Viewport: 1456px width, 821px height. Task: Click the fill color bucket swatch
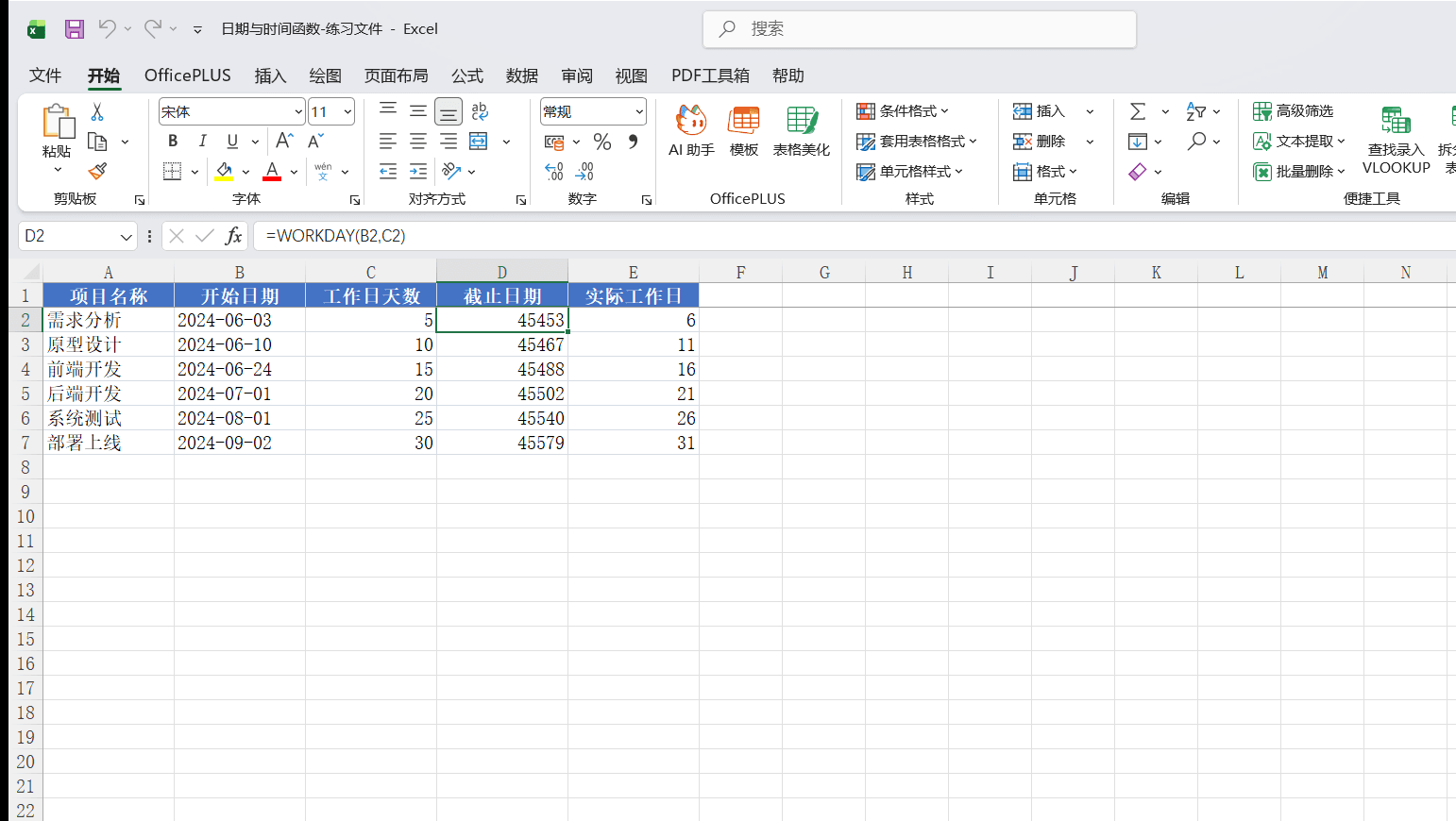tap(224, 172)
